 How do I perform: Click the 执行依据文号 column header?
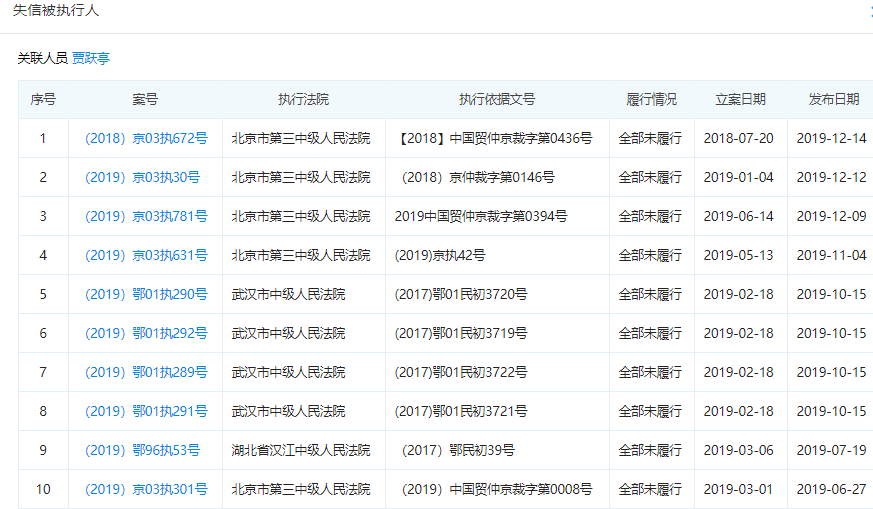(x=497, y=100)
